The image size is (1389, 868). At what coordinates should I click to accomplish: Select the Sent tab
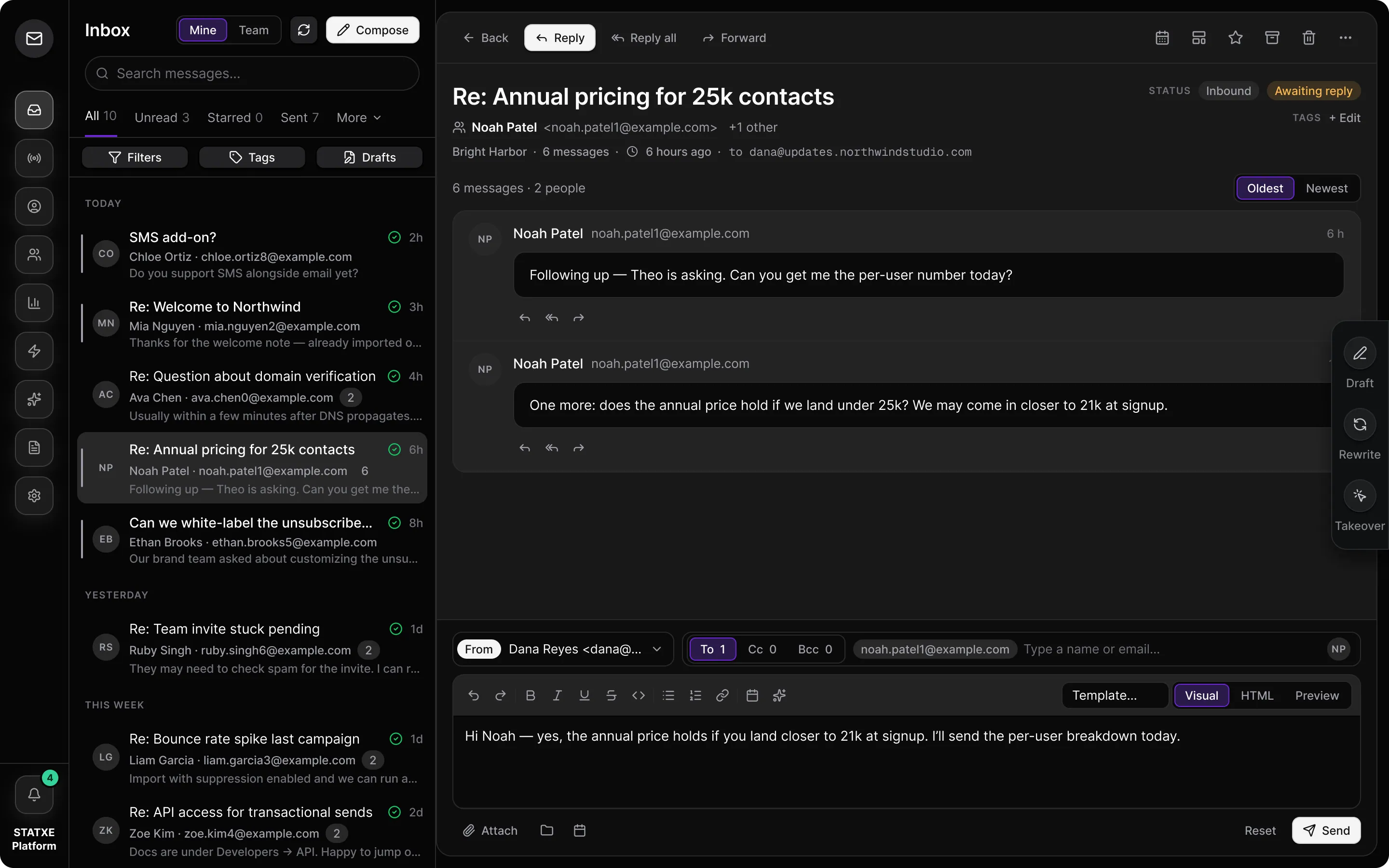(300, 118)
